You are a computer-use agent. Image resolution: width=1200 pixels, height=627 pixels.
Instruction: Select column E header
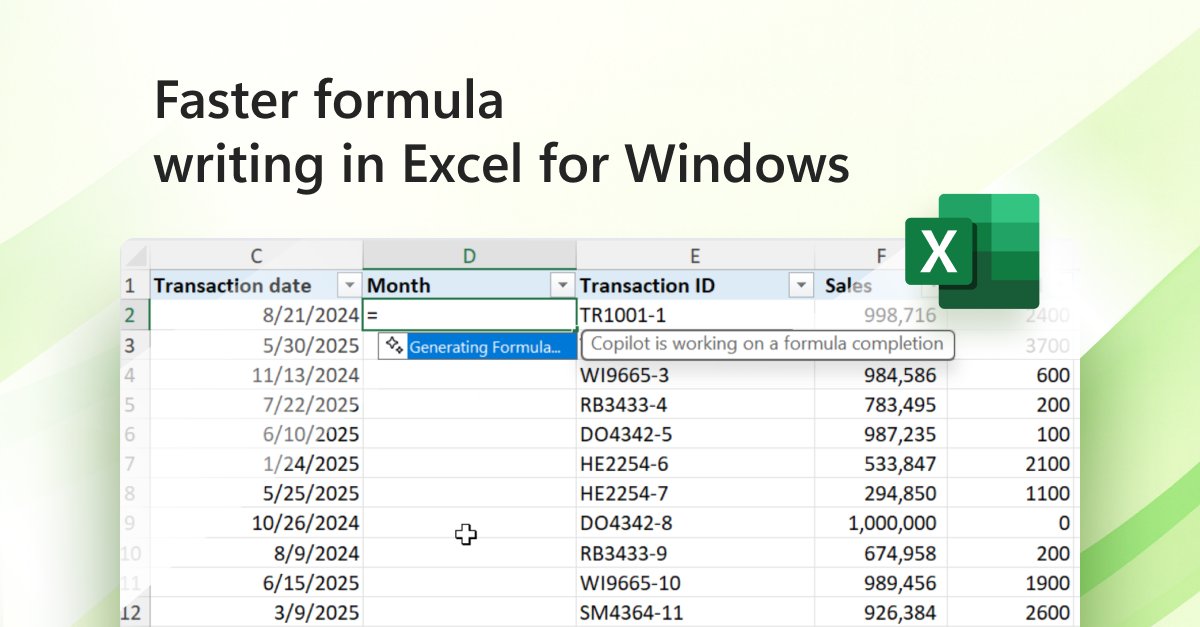point(695,257)
